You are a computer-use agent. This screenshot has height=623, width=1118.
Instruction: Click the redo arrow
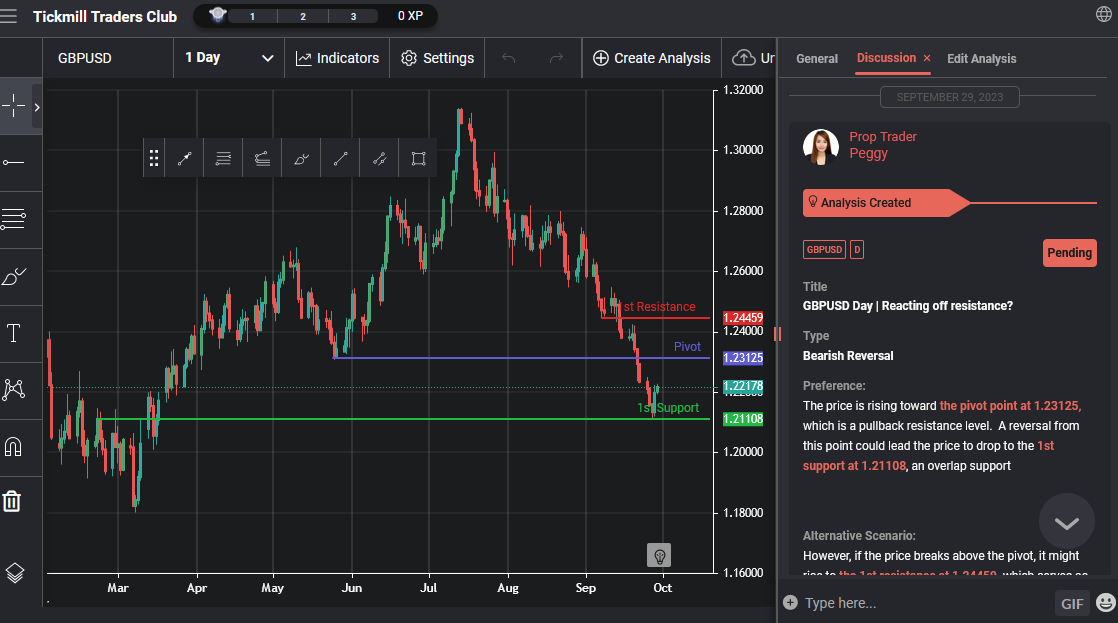(556, 58)
